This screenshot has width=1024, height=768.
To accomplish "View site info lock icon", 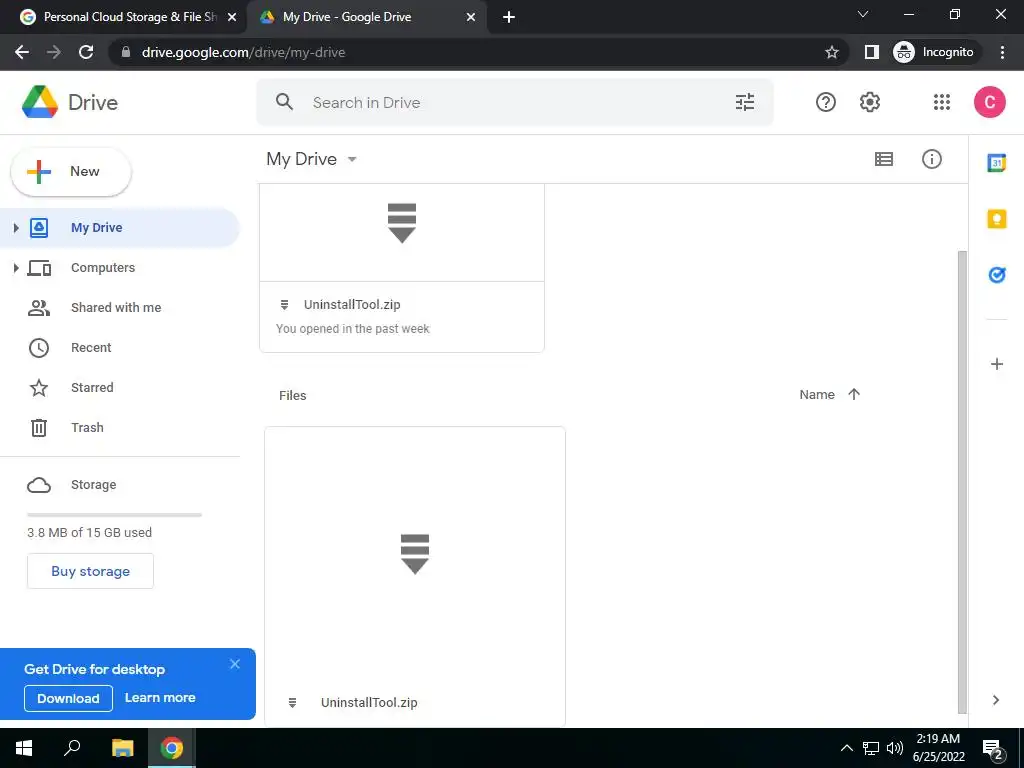I will coord(126,52).
